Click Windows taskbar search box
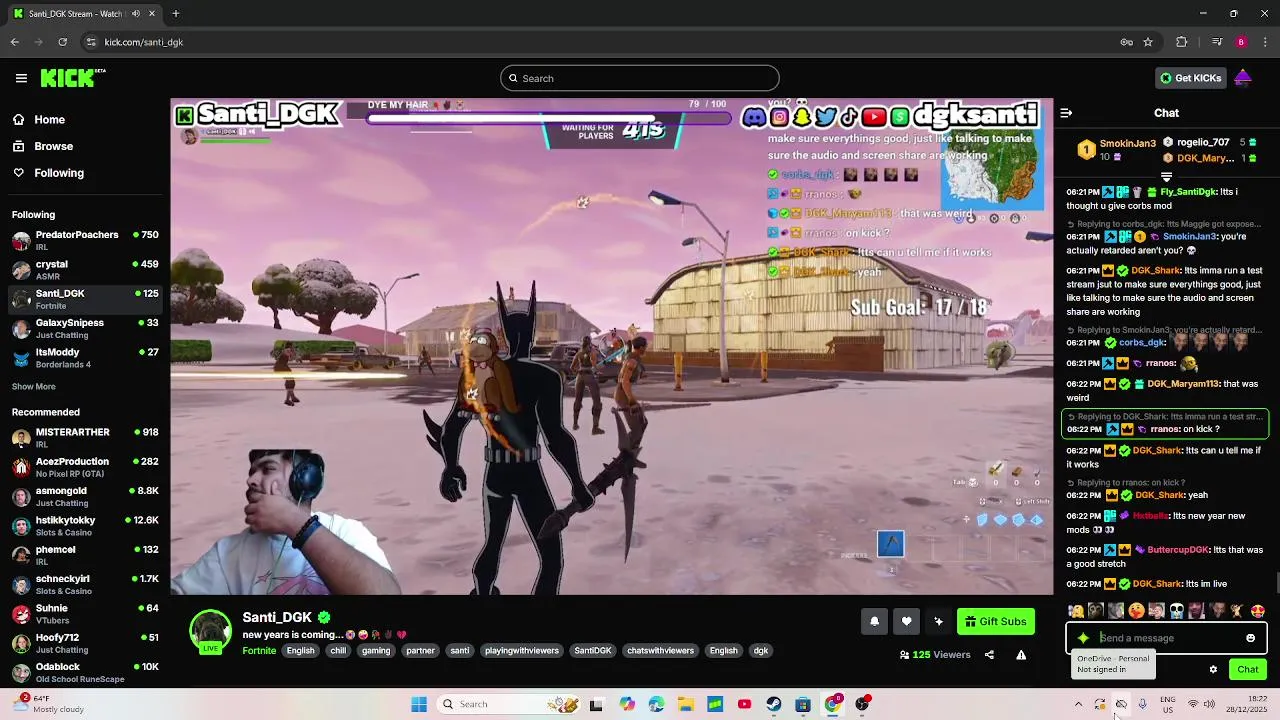This screenshot has width=1280, height=720. click(509, 704)
